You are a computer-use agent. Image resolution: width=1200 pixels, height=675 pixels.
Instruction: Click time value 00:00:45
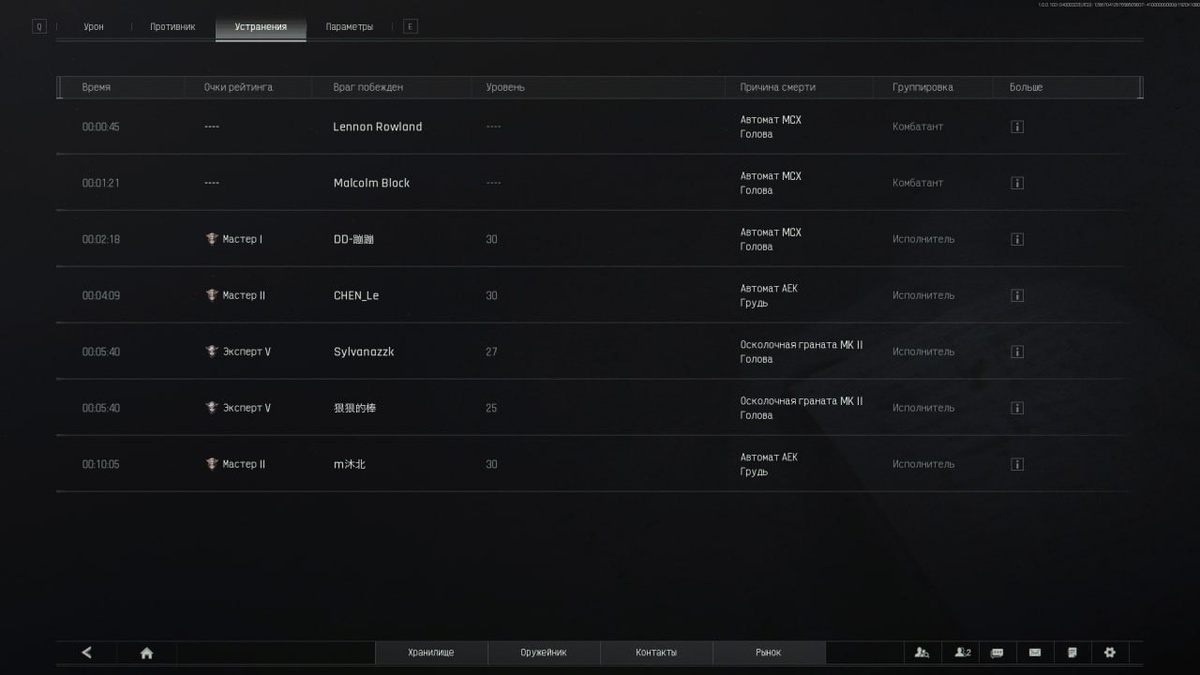pos(101,127)
